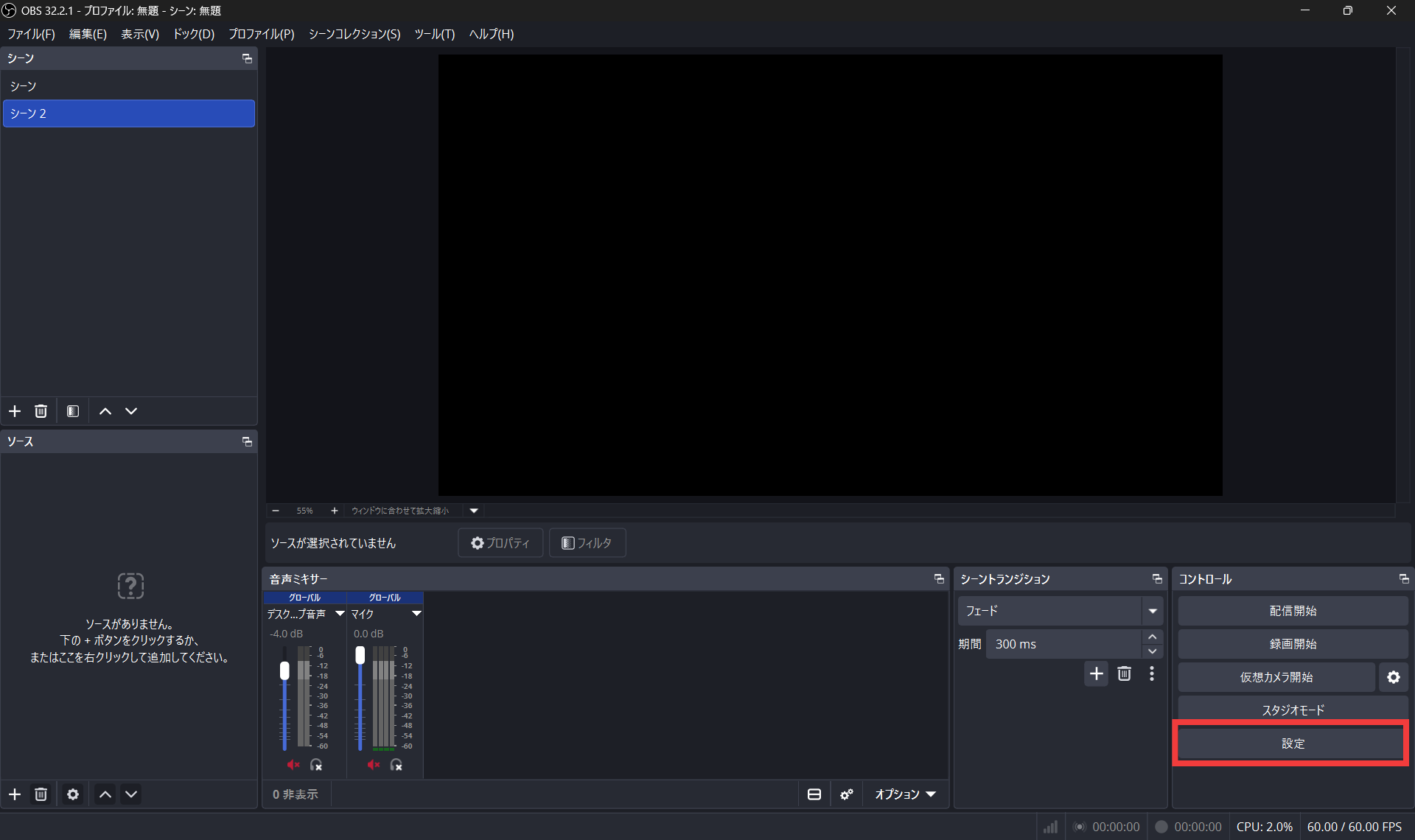The height and width of the screenshot is (840, 1415).
Task: Toggle monitoring headphone icon for マイク
Action: pyautogui.click(x=396, y=765)
